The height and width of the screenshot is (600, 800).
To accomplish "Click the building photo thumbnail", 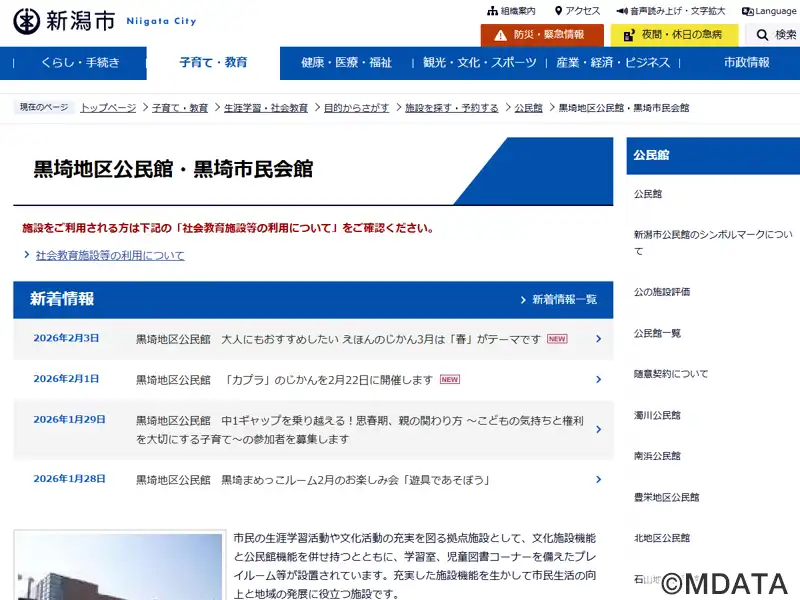I will coord(118,566).
